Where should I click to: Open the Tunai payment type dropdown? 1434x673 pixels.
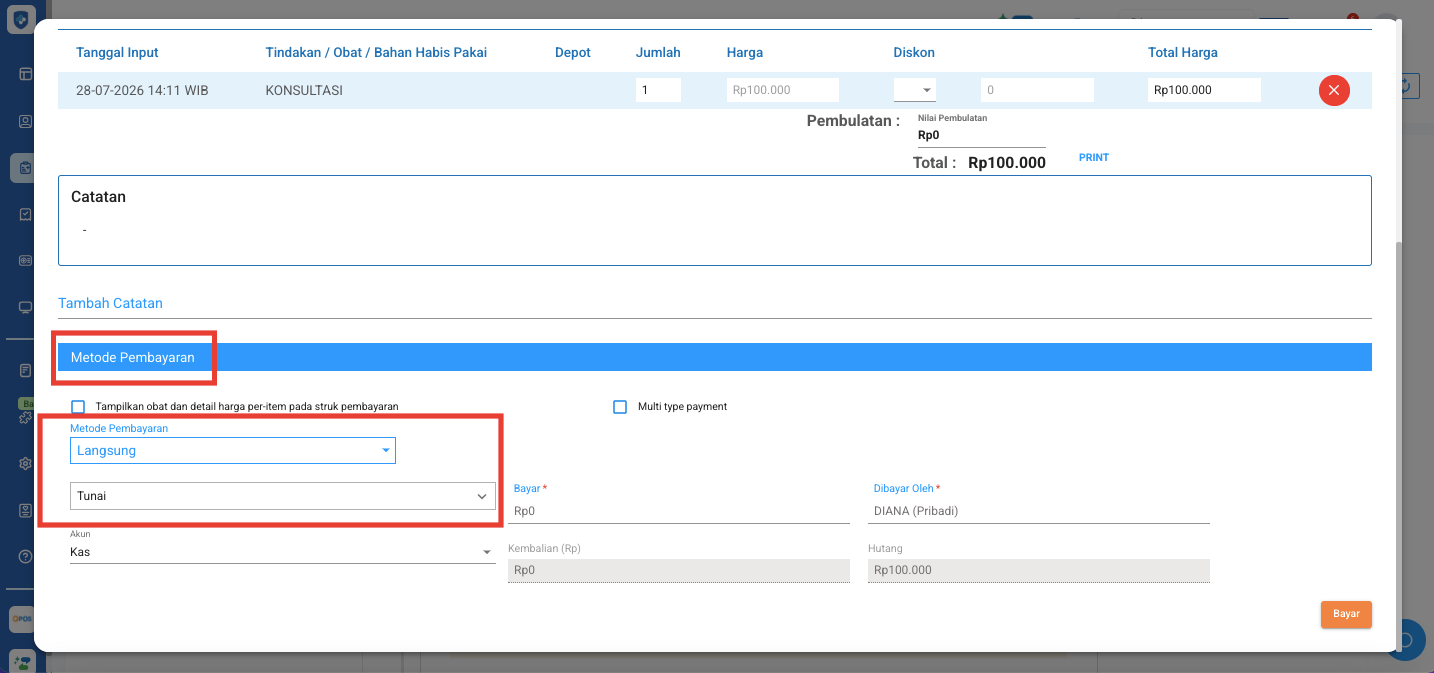pos(283,496)
